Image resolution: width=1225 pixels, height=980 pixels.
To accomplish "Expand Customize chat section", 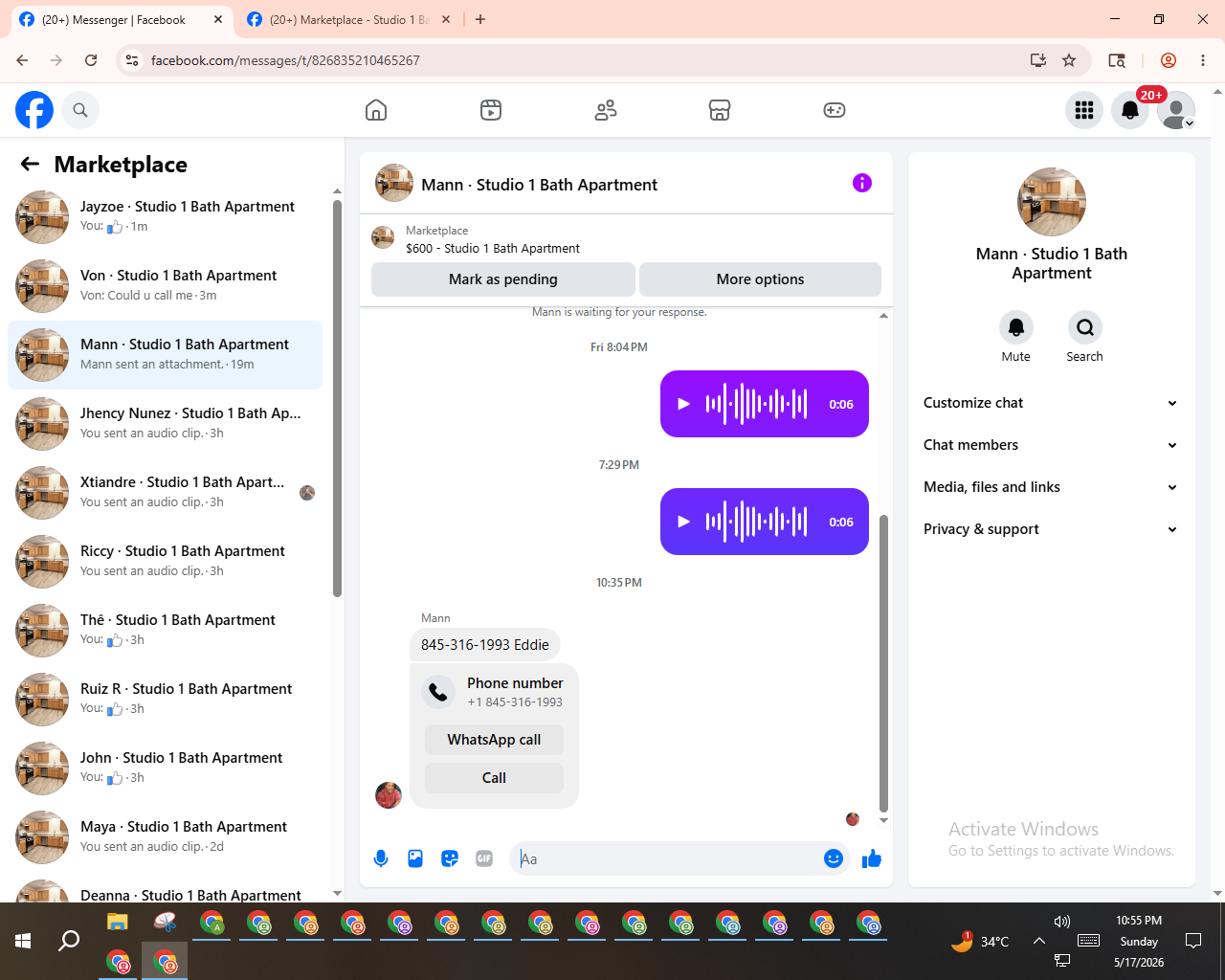I will tap(1051, 403).
